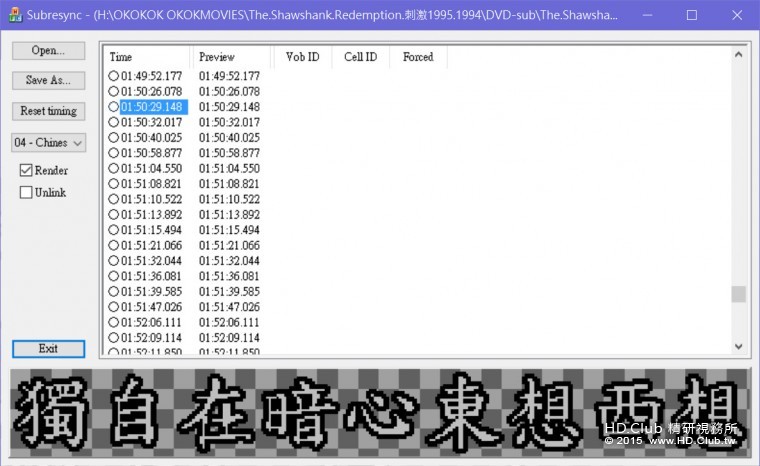Screen dimensions: 760x466
Task: Toggle the circle marker for 01:50:58.877
Action: click(x=113, y=153)
